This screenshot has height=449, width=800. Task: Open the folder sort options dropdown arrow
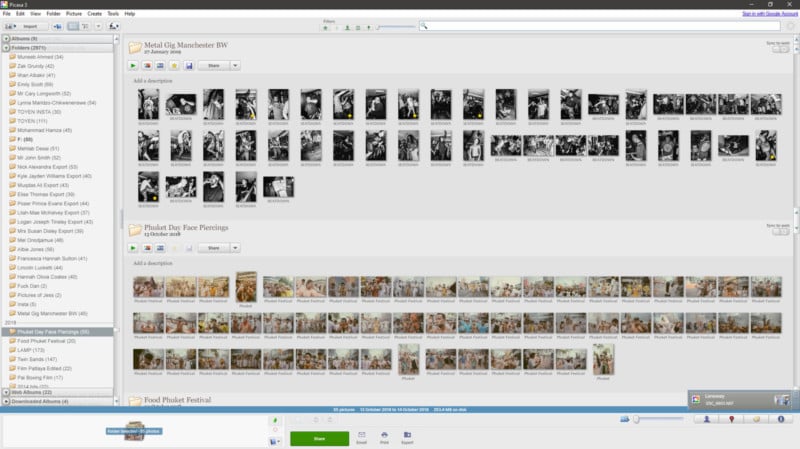98,26
